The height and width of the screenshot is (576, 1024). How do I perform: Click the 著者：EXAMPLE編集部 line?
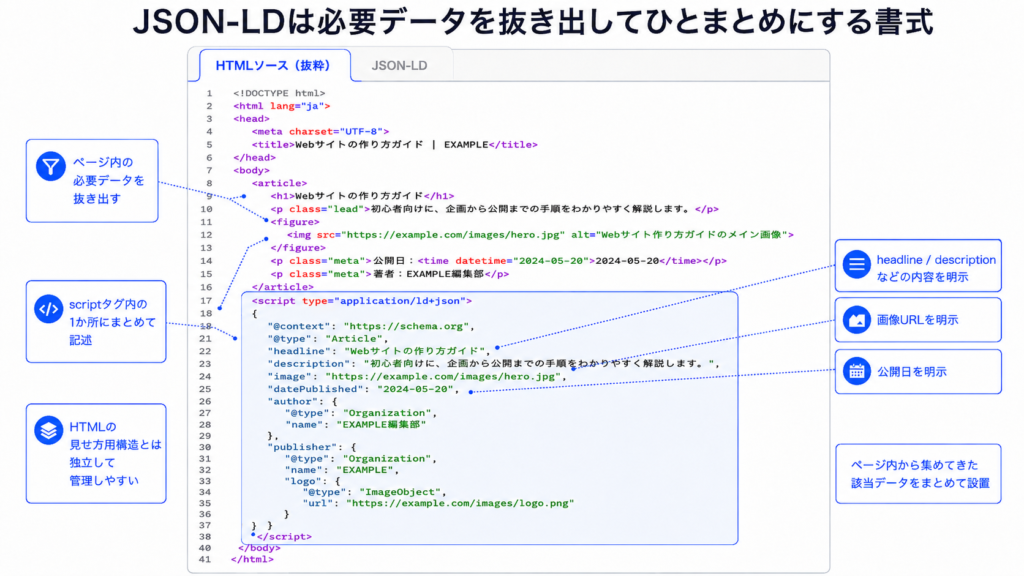(389, 274)
